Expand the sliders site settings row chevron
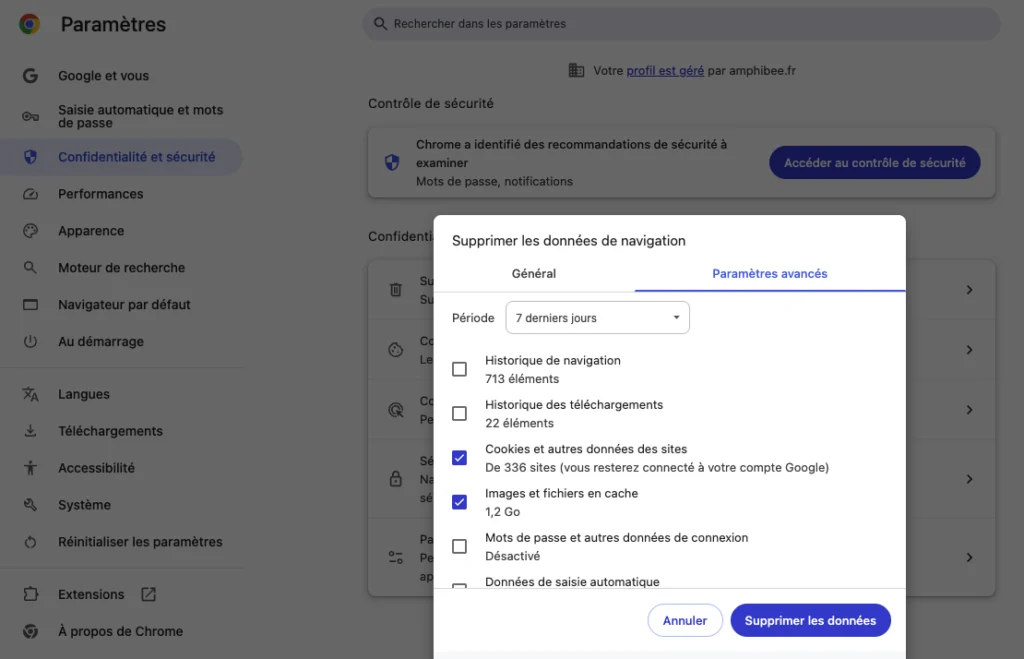 (970, 558)
